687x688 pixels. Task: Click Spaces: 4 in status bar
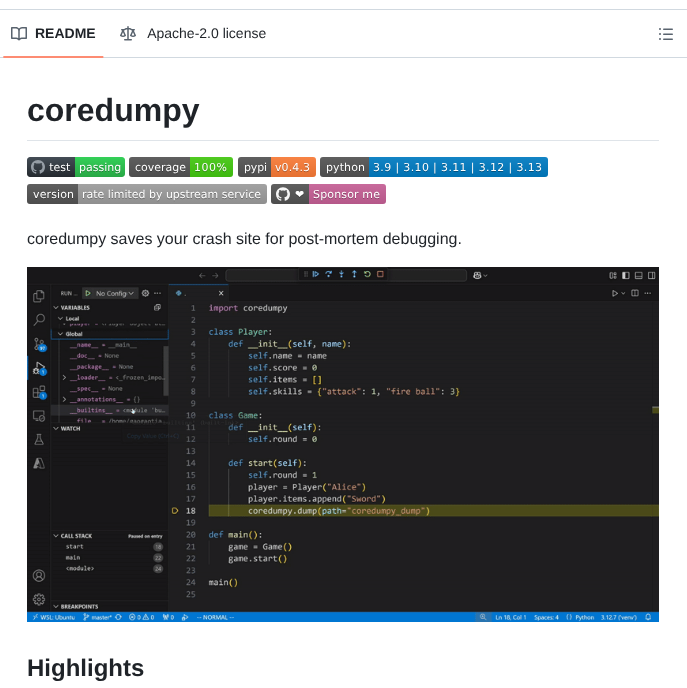point(546,617)
